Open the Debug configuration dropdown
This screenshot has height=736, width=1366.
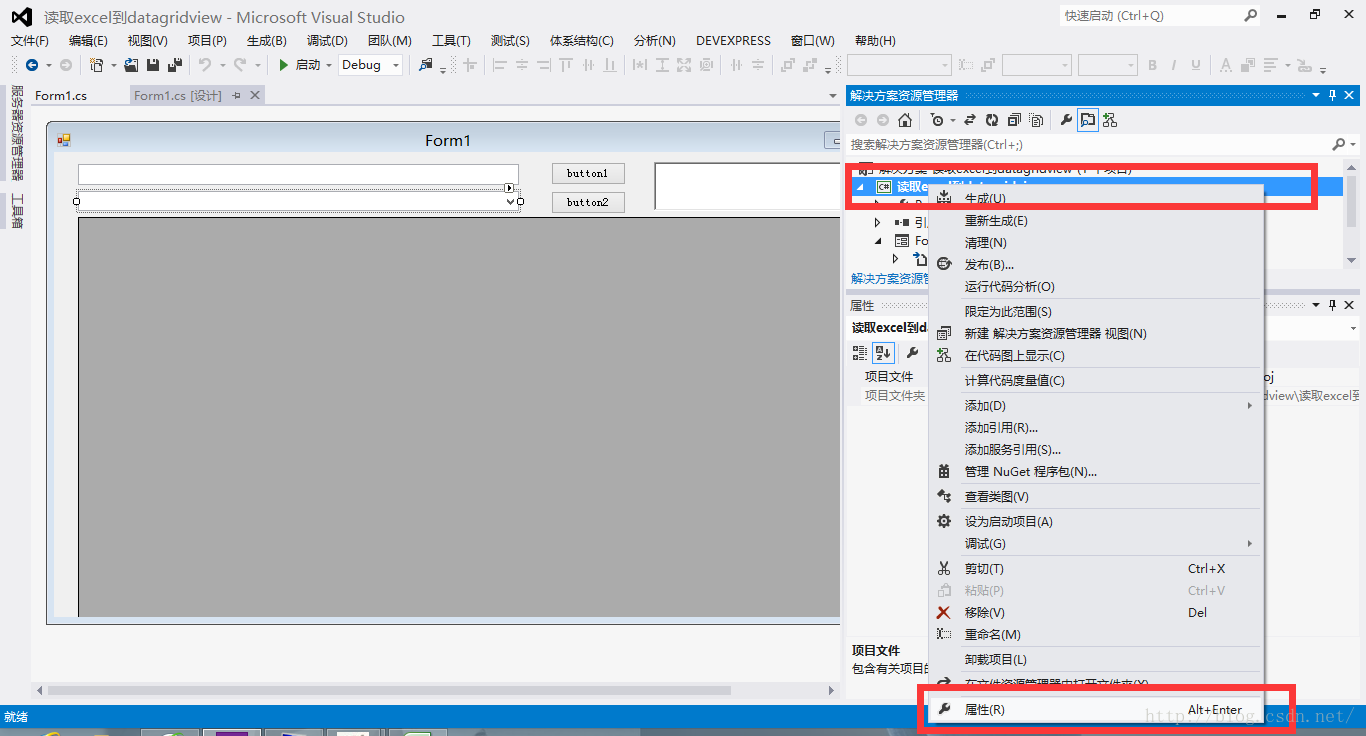click(x=396, y=65)
